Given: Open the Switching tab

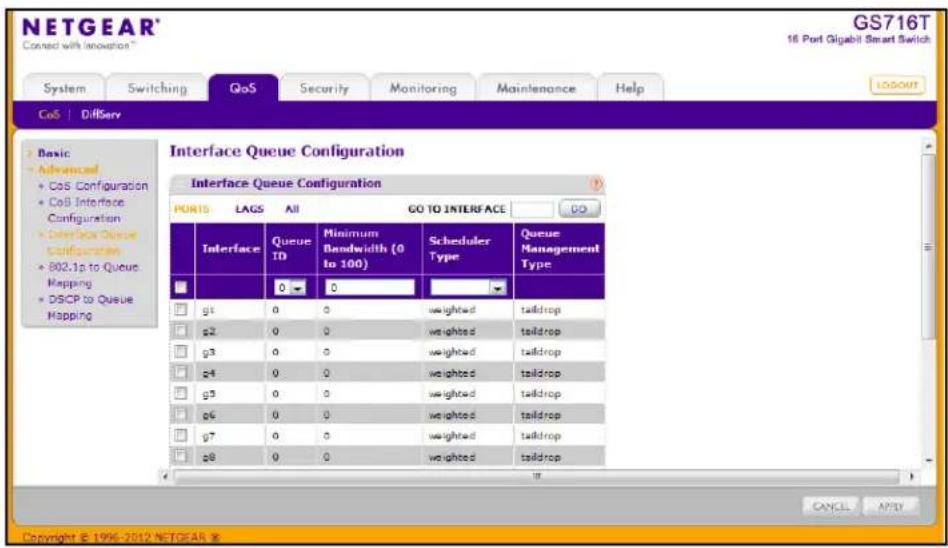Looking at the screenshot, I should tap(157, 88).
